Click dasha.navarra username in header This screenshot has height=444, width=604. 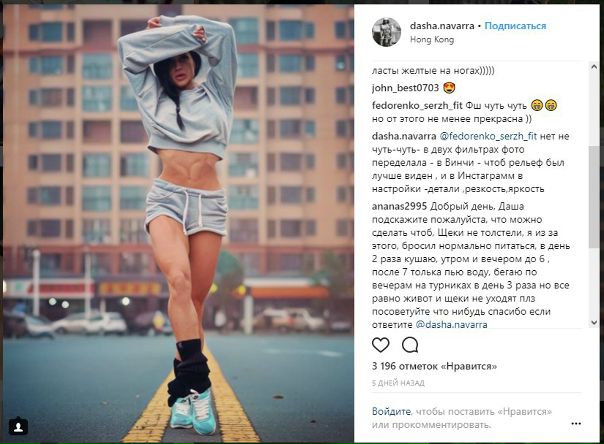point(442,26)
